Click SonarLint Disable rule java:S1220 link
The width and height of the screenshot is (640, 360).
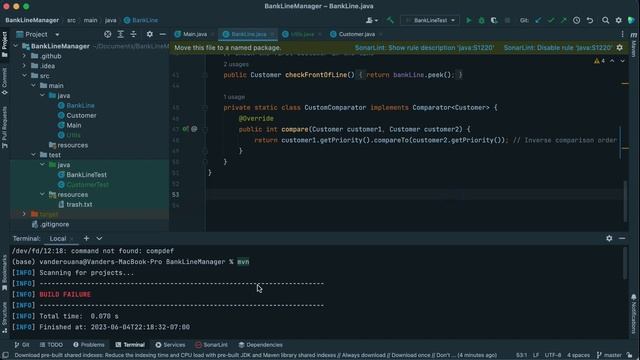click(x=558, y=48)
